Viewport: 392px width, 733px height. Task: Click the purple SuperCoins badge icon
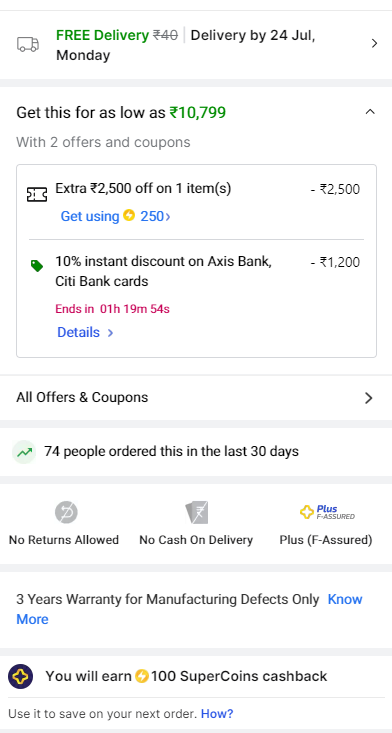pos(21,676)
